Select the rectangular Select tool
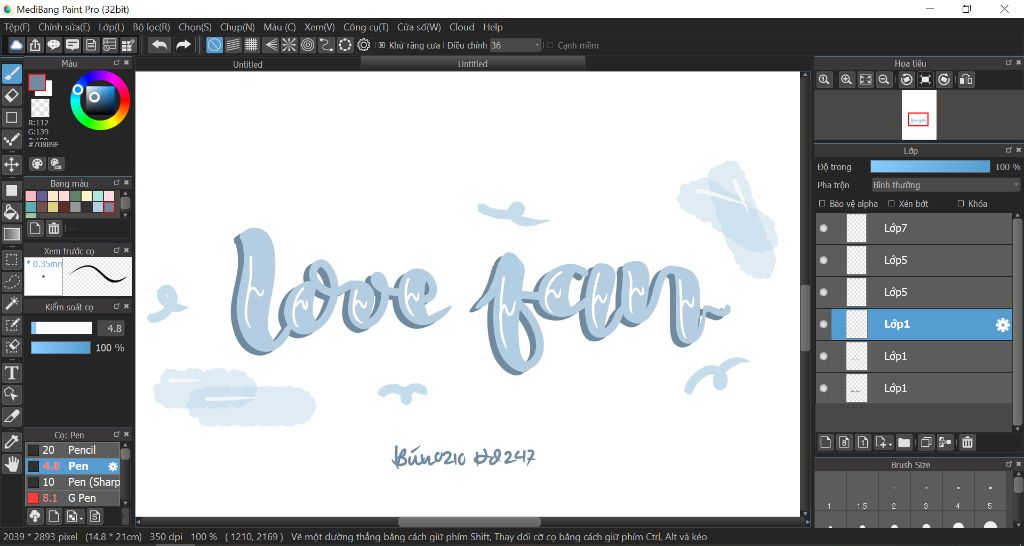This screenshot has width=1024, height=546. pos(12,259)
